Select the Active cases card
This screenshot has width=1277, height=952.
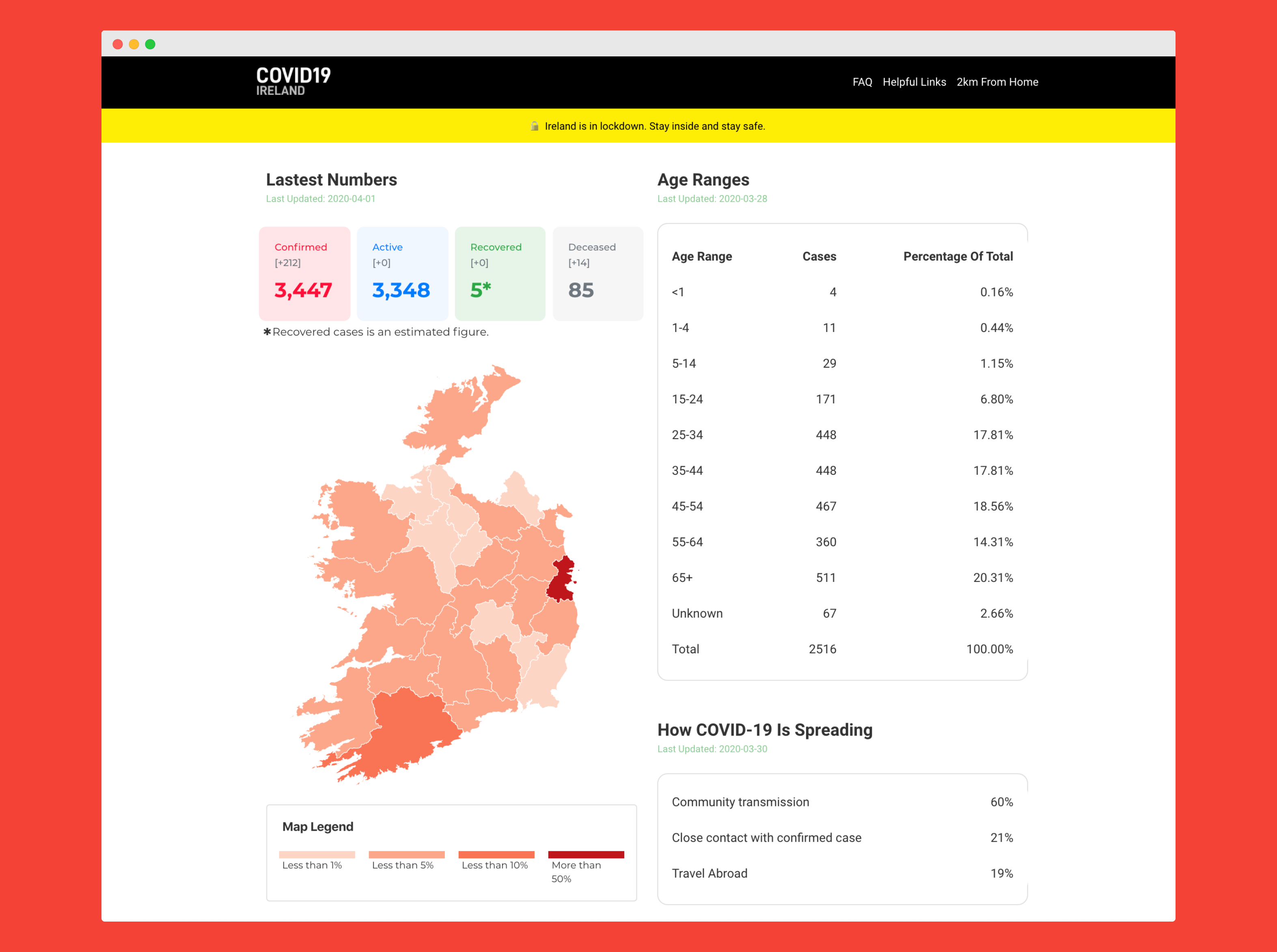[x=402, y=273]
